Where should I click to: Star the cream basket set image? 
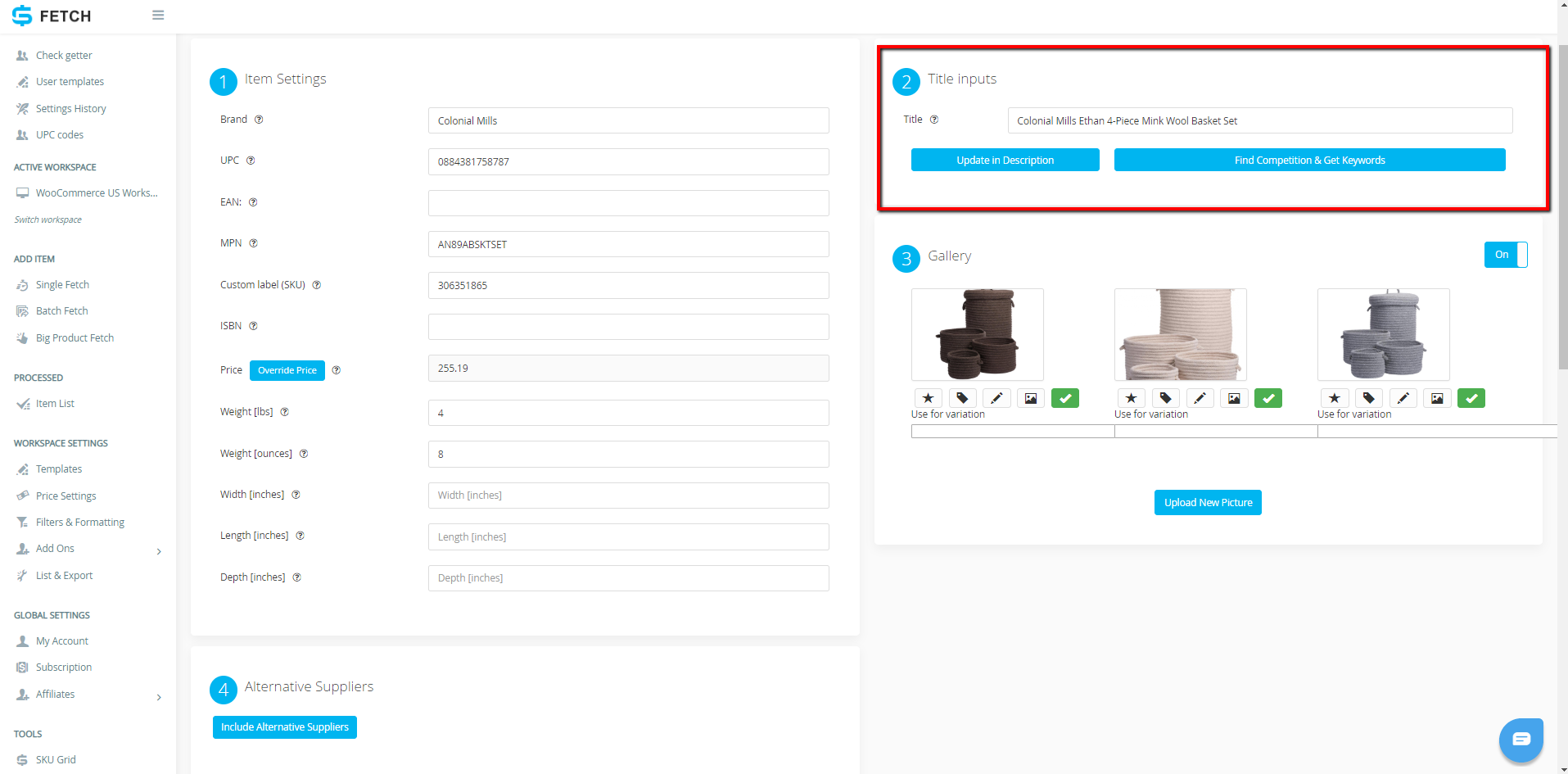pos(1131,398)
